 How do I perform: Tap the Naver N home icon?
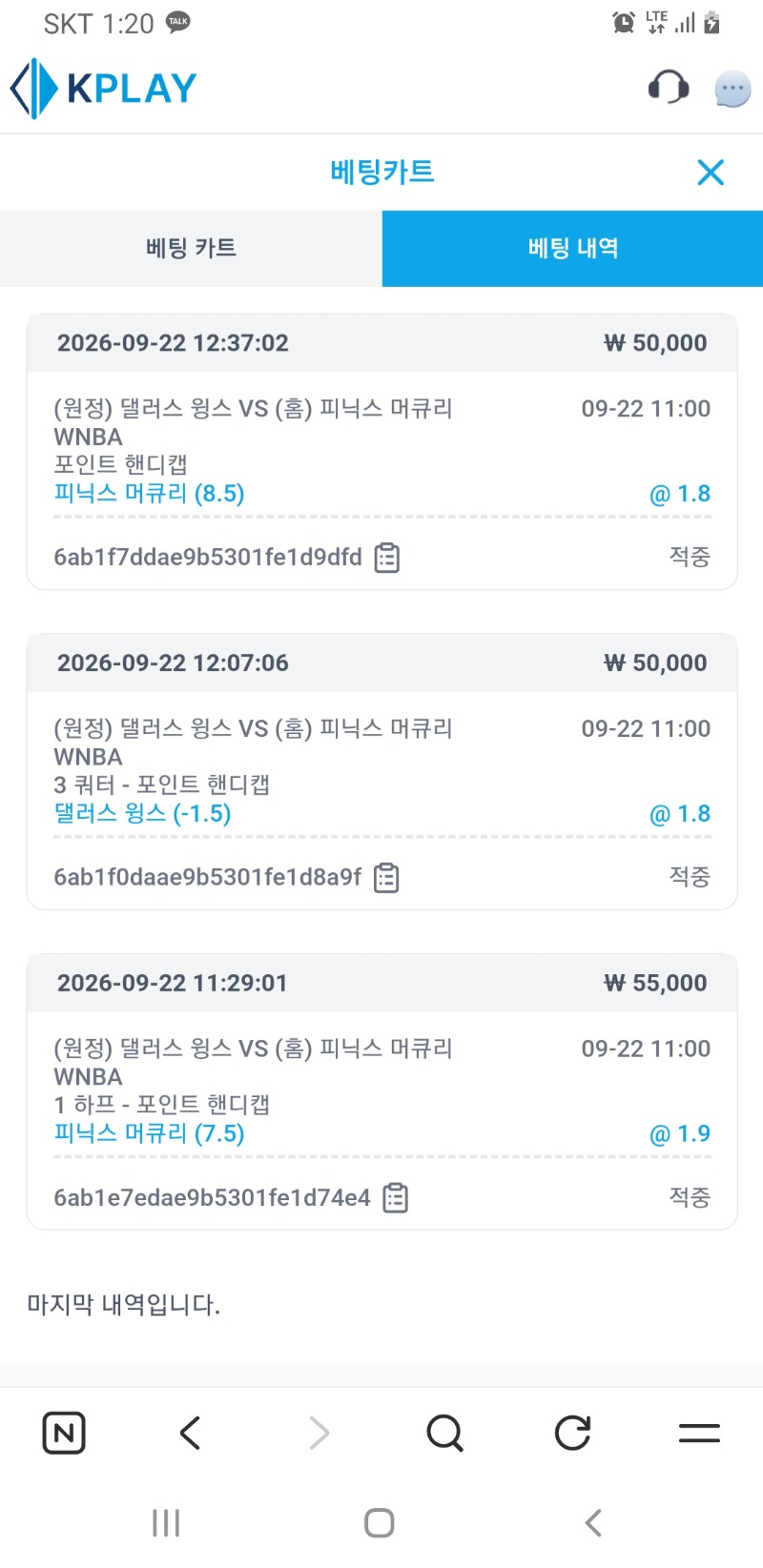64,1433
